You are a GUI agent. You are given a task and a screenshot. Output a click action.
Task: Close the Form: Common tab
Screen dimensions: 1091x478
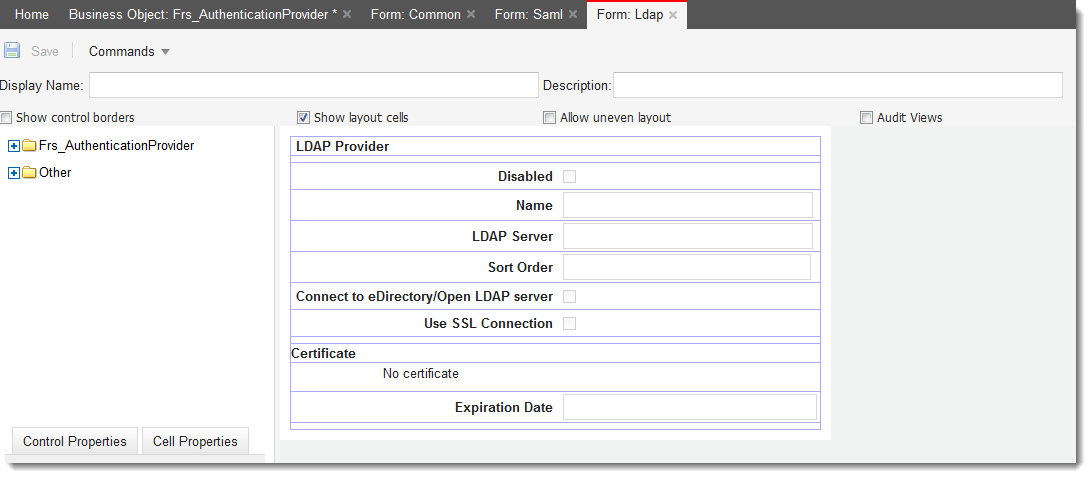point(471,15)
